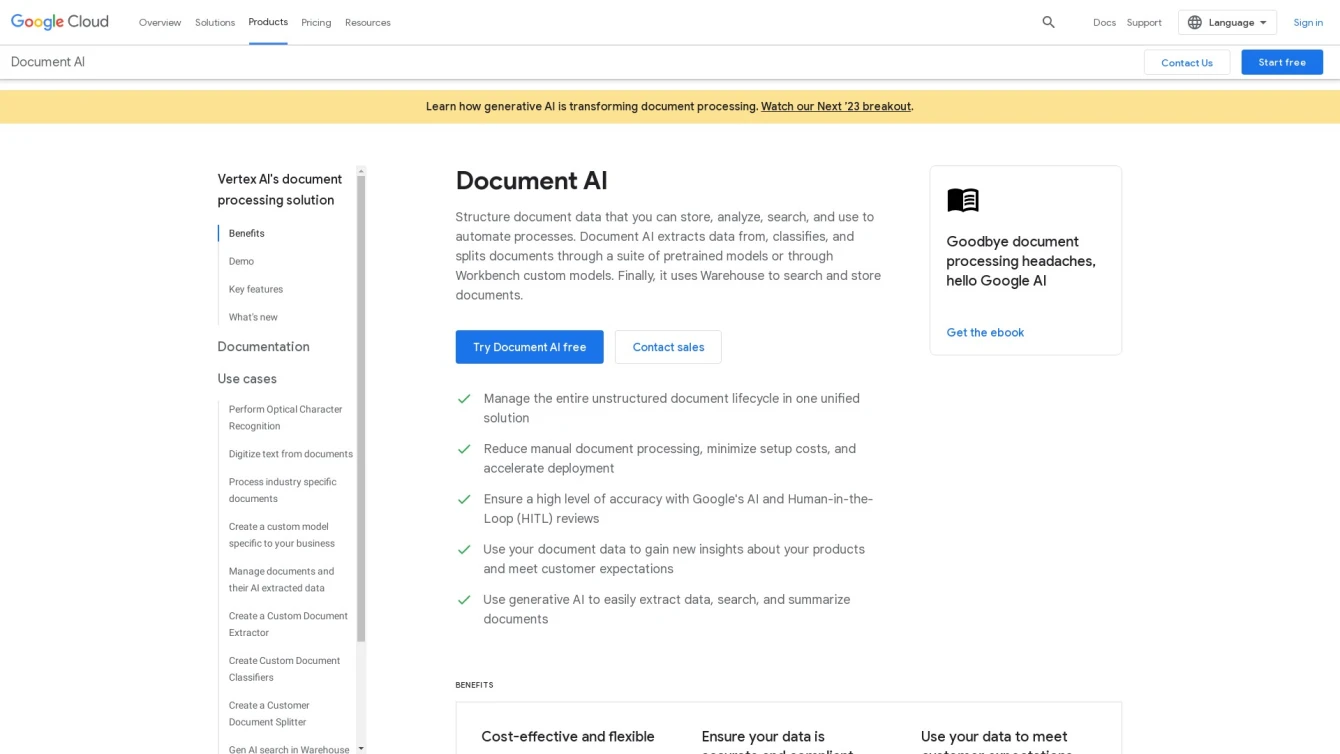Screen dimensions: 1340x754
Task: Open Create a Custom Document Extractor link
Action: pyautogui.click(x=288, y=624)
